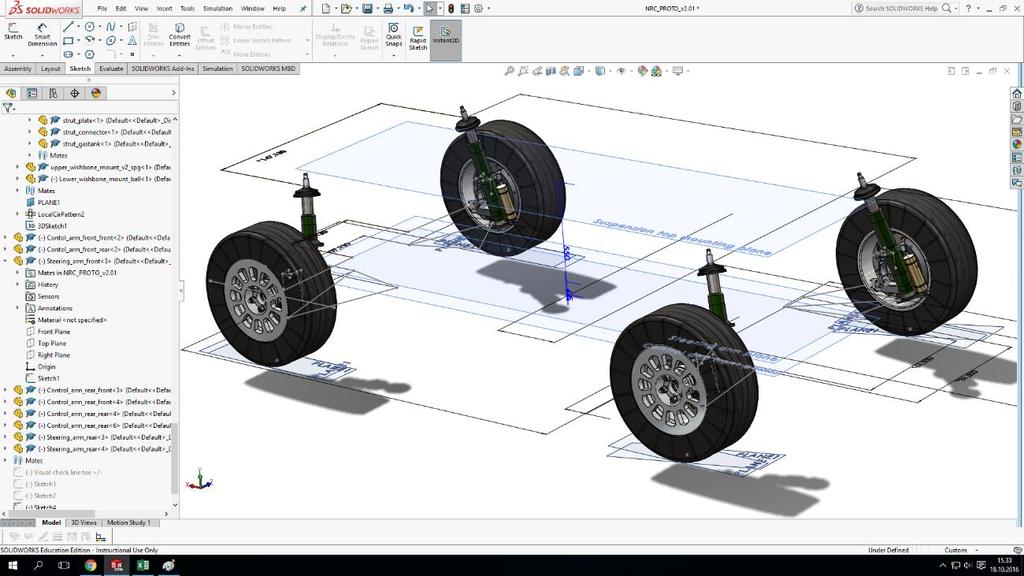Image resolution: width=1024 pixels, height=576 pixels.
Task: Click the Open document icon
Action: point(346,8)
